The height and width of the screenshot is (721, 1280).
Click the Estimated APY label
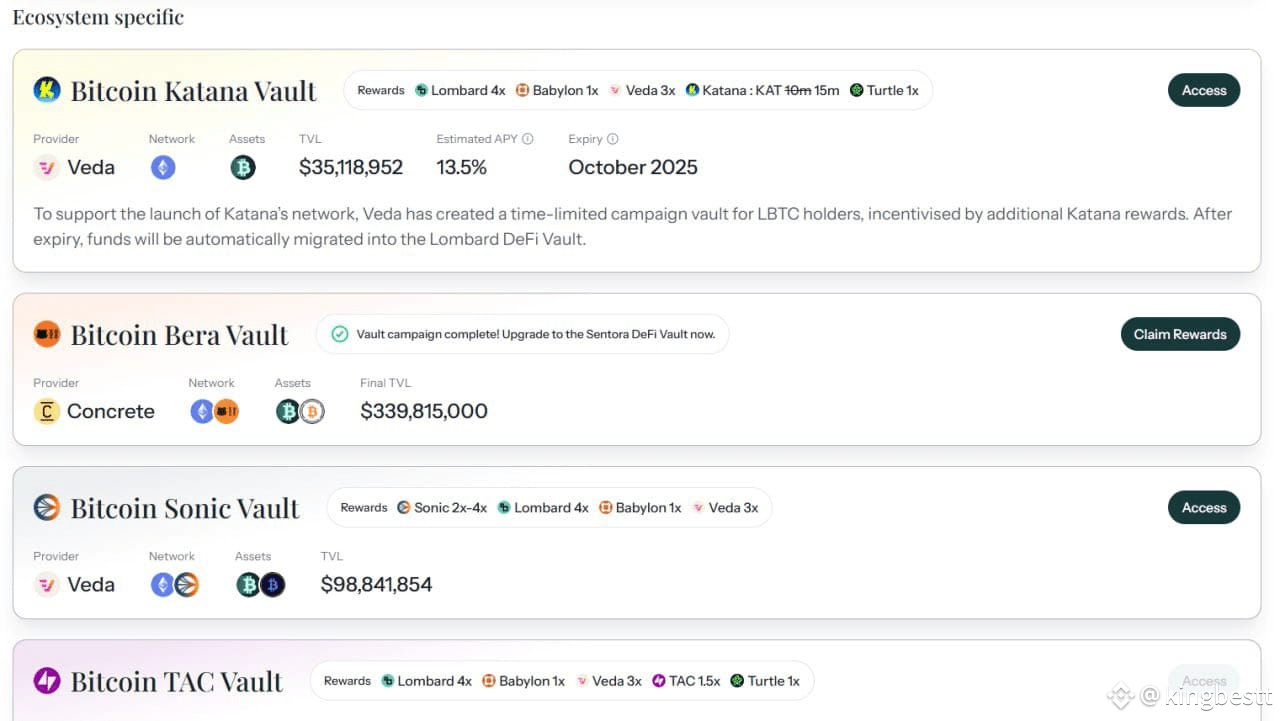click(477, 139)
